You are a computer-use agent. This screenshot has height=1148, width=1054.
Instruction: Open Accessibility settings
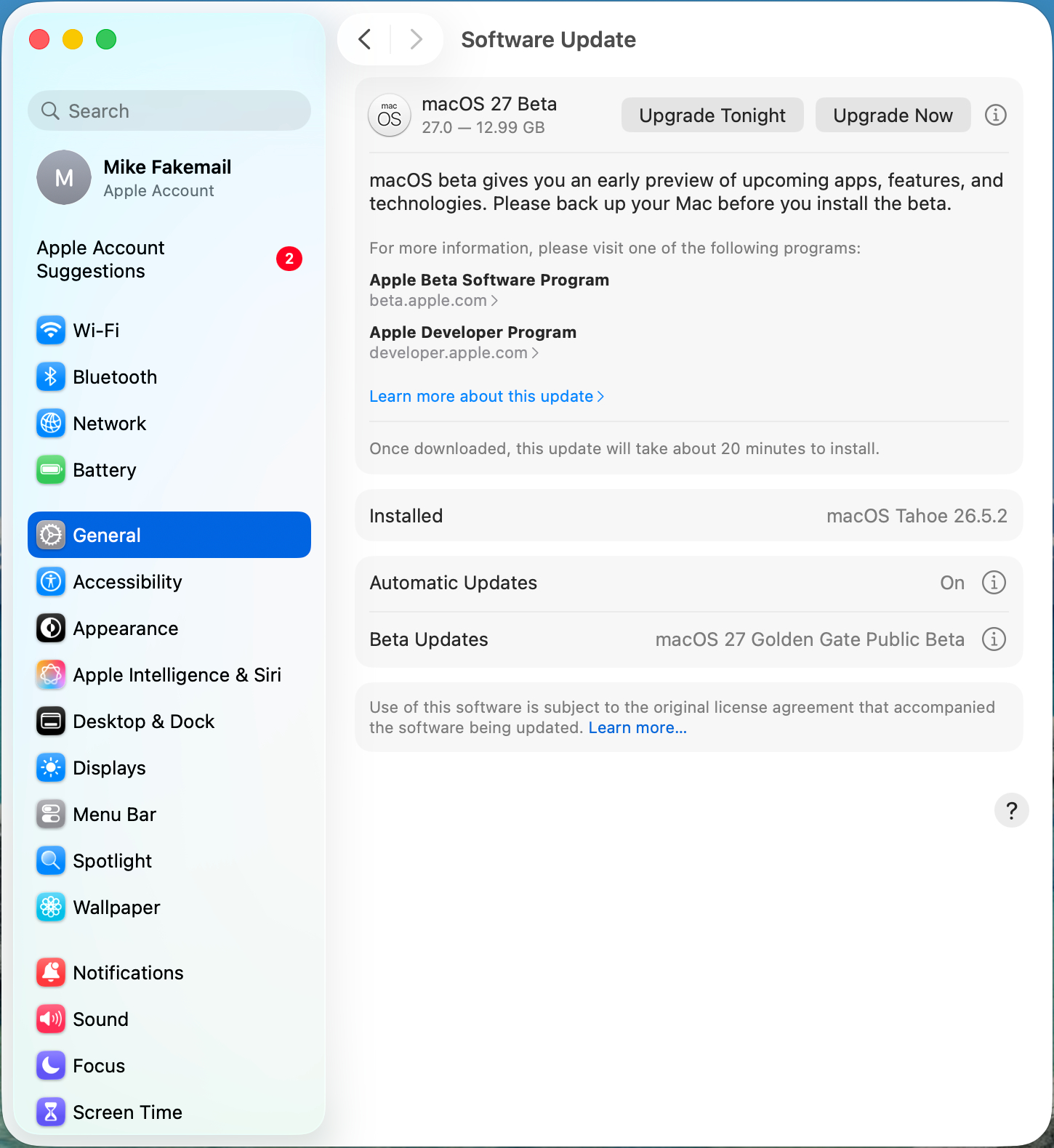169,582
